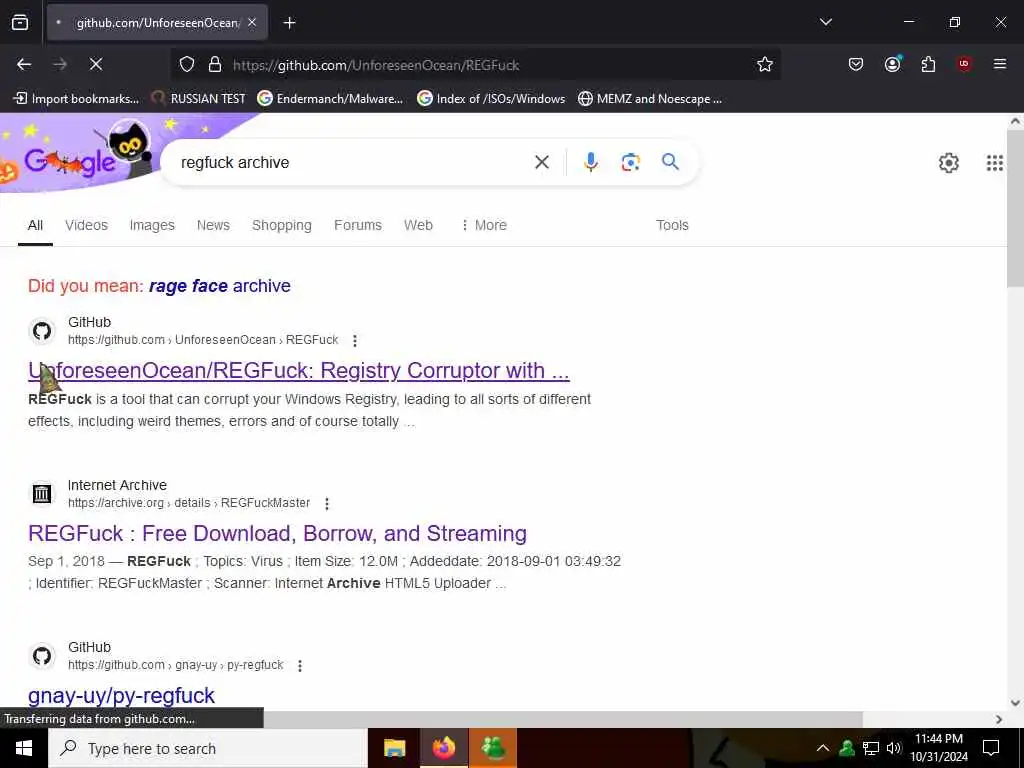
Task: Close the github.com/UnforeseenOcean browser tab
Action: point(252,23)
